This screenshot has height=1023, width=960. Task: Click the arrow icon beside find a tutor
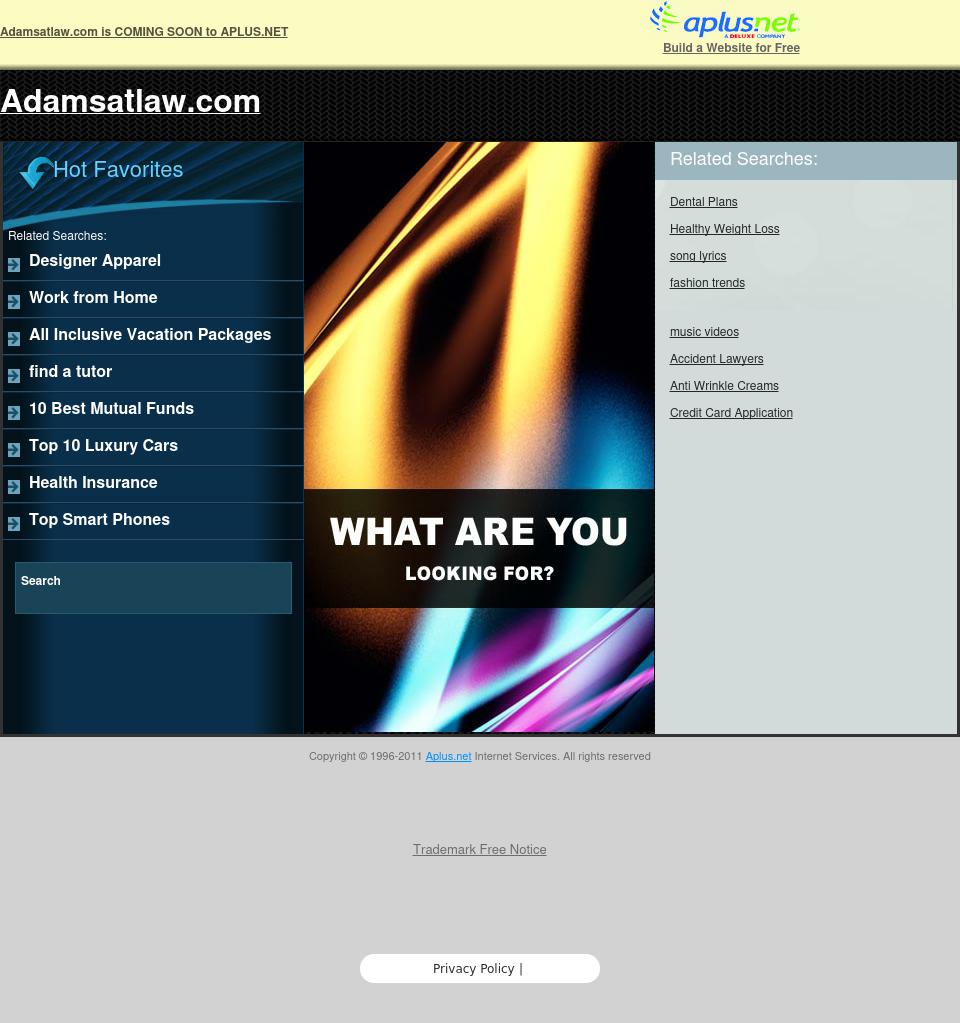[x=14, y=376]
